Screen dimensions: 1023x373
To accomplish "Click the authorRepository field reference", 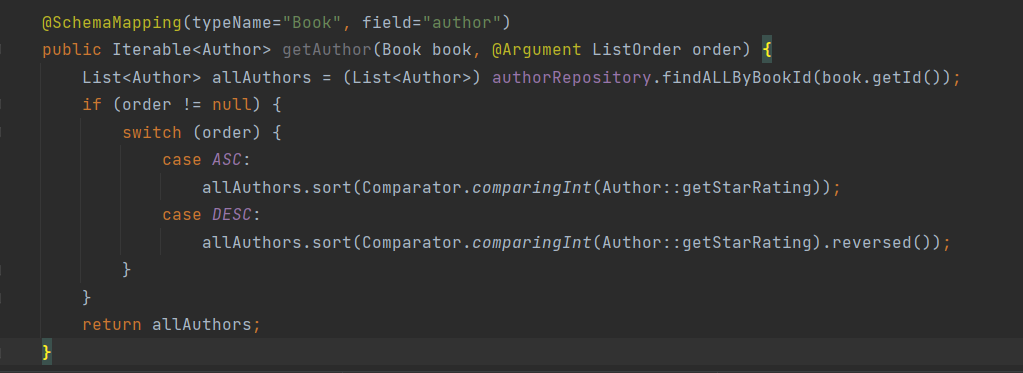I will coord(572,78).
